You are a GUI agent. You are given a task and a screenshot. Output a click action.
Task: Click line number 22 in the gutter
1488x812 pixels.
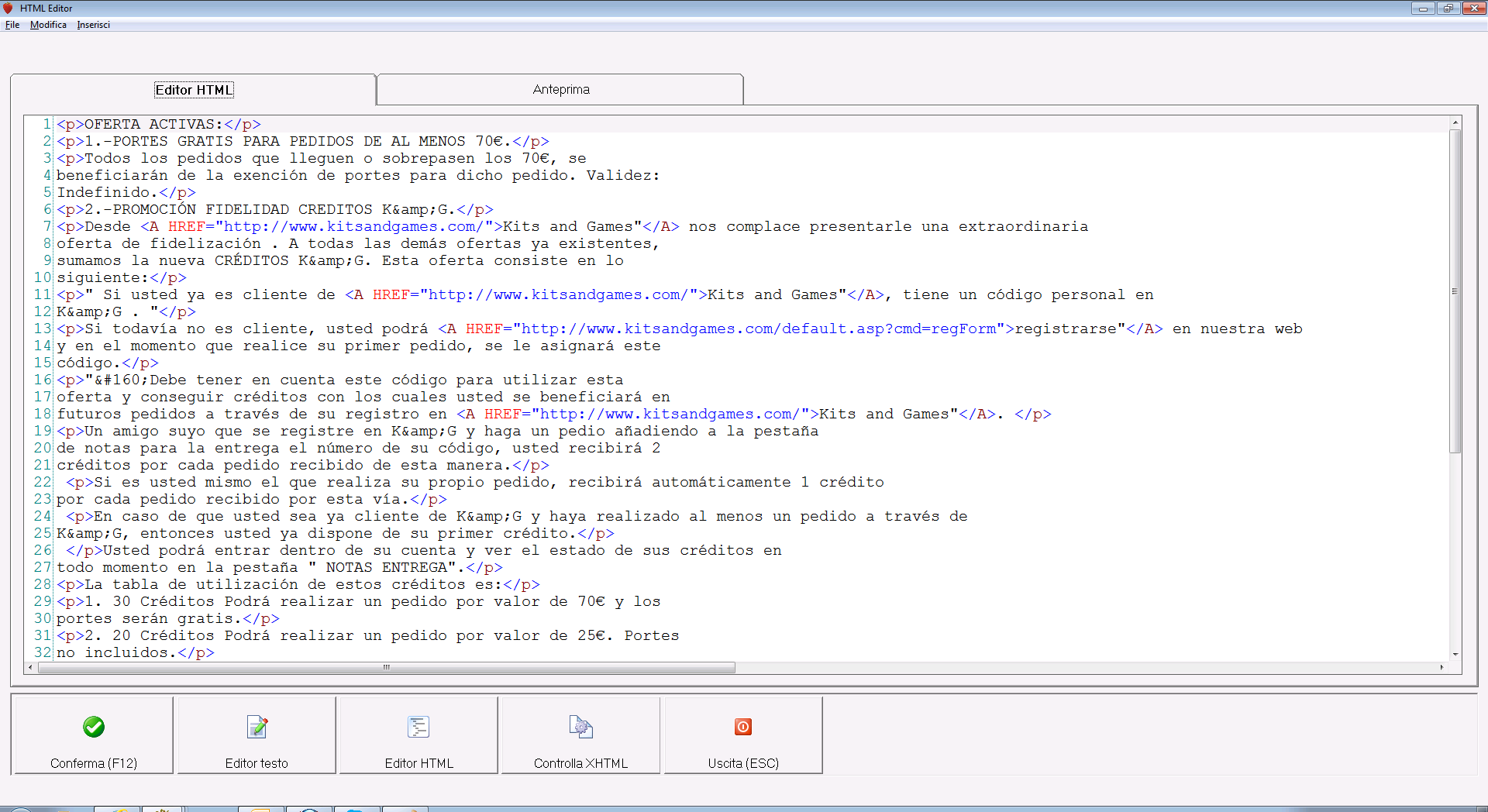click(43, 482)
